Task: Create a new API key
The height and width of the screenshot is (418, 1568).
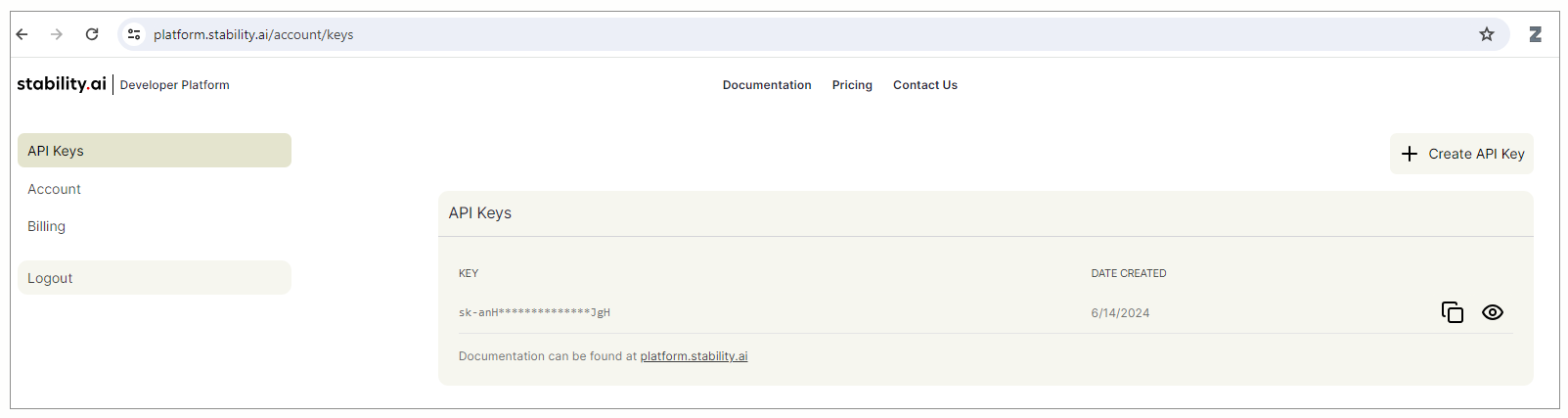Action: pyautogui.click(x=1462, y=154)
